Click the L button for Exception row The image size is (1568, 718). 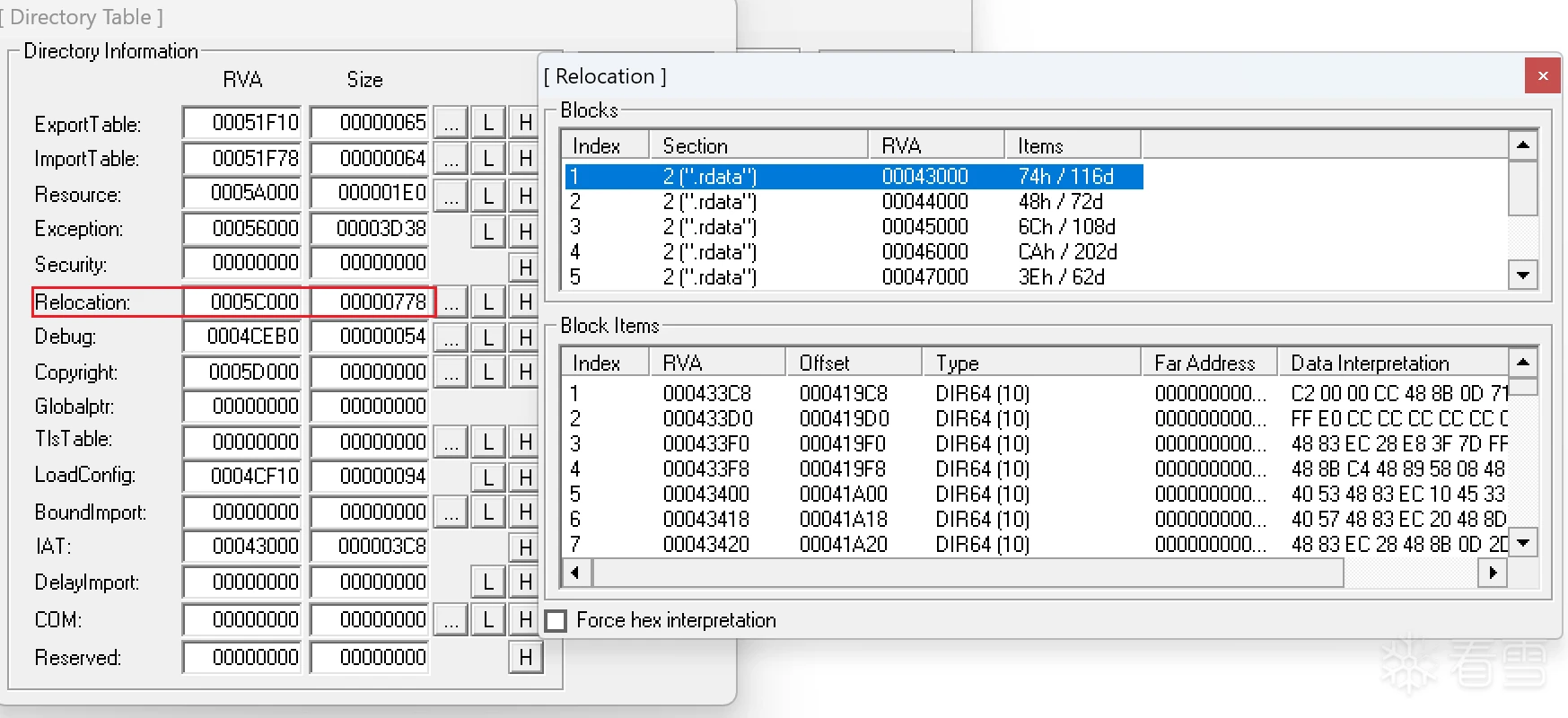487,231
